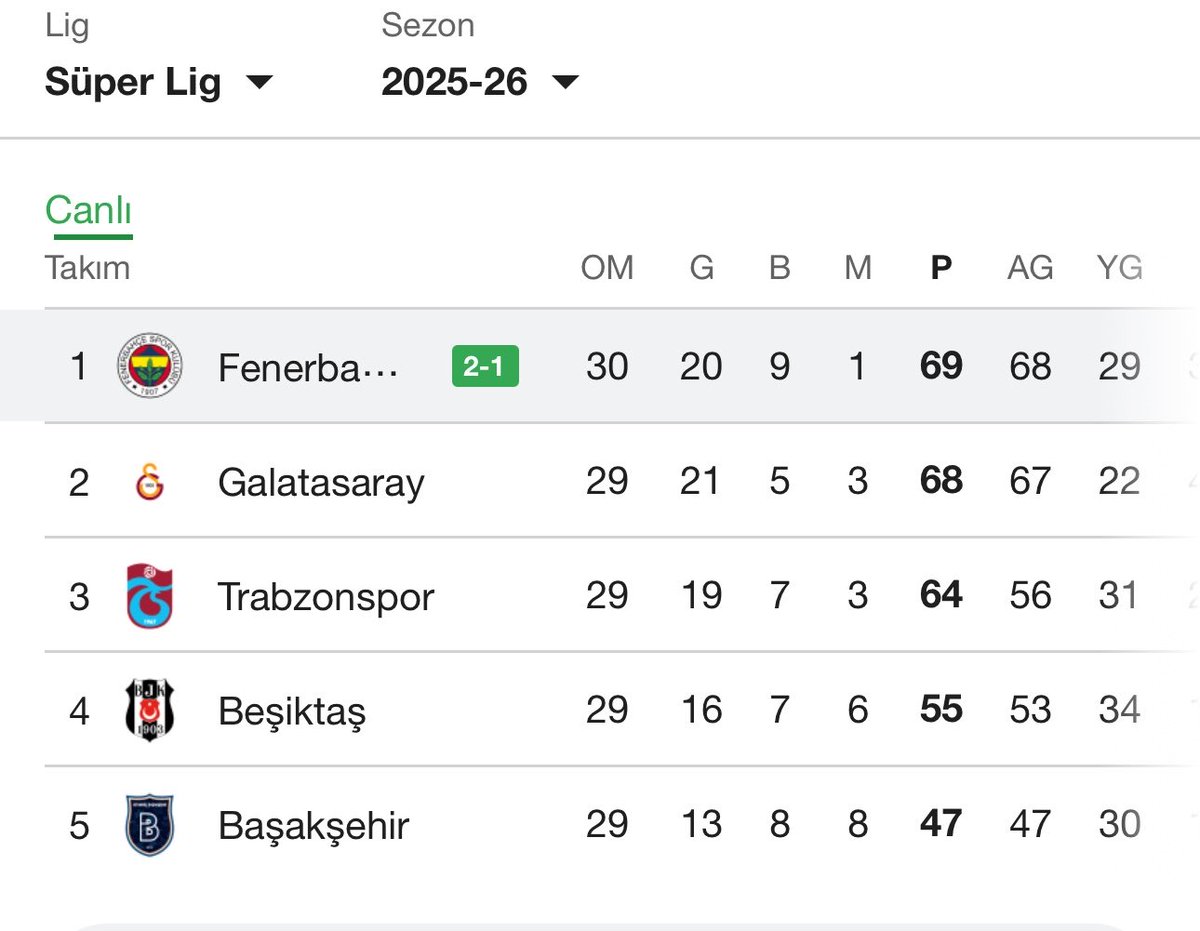Click Fenerbahçe's 69 points value

point(941,366)
